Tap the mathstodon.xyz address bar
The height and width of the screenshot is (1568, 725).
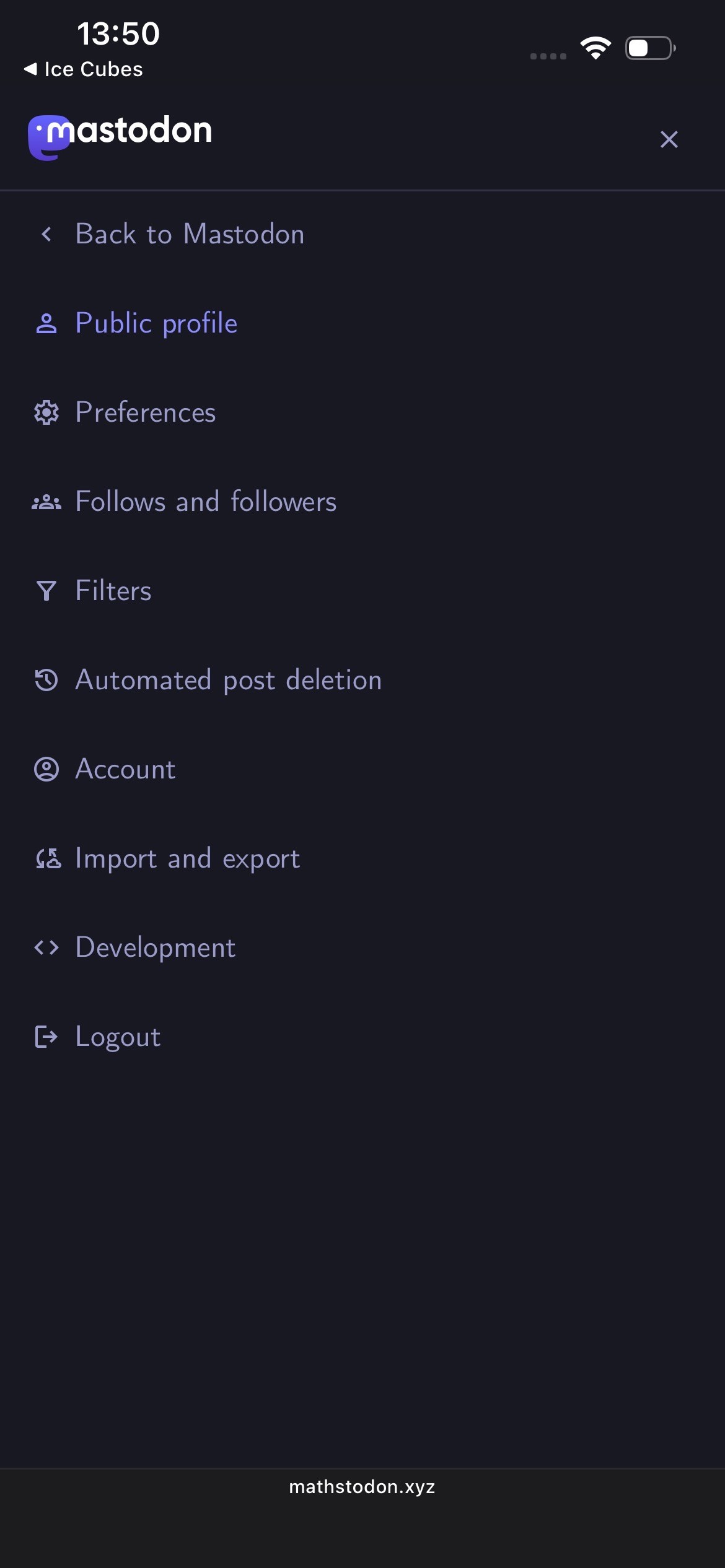pyautogui.click(x=362, y=1487)
